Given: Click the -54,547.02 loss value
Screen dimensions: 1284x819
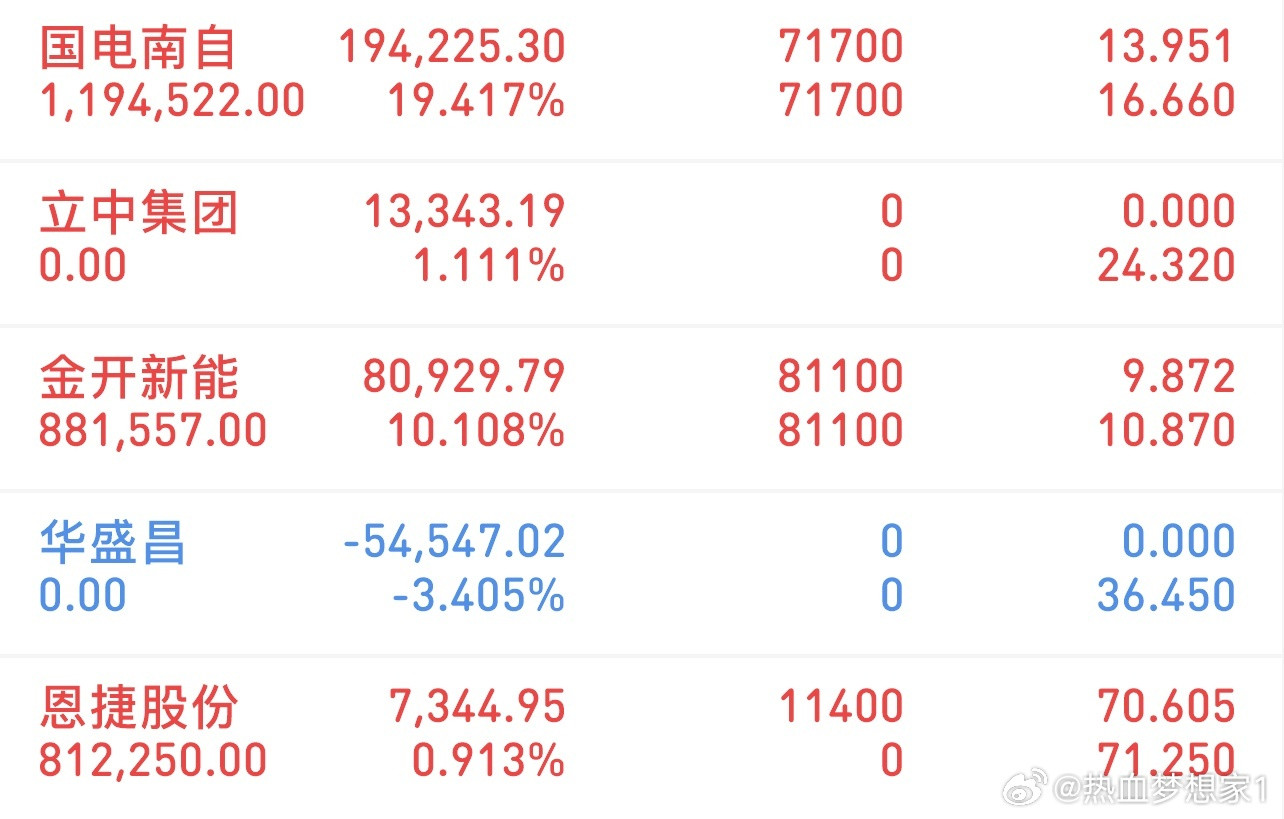Looking at the screenshot, I should tap(454, 543).
